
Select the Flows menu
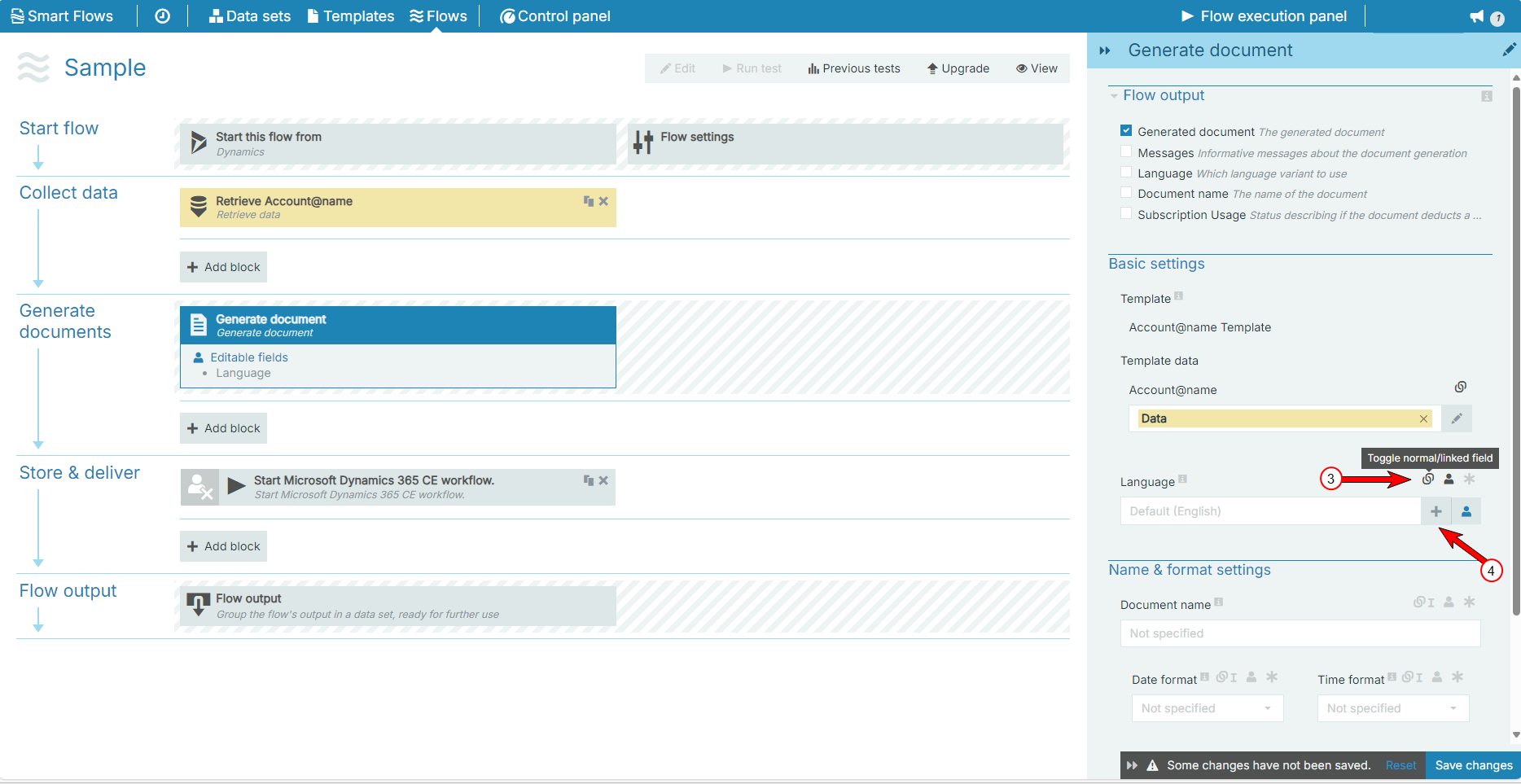click(438, 16)
